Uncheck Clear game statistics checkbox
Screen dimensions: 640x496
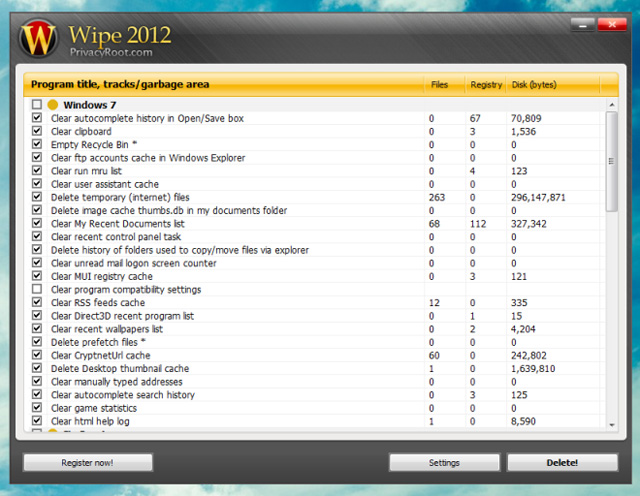pyautogui.click(x=37, y=407)
